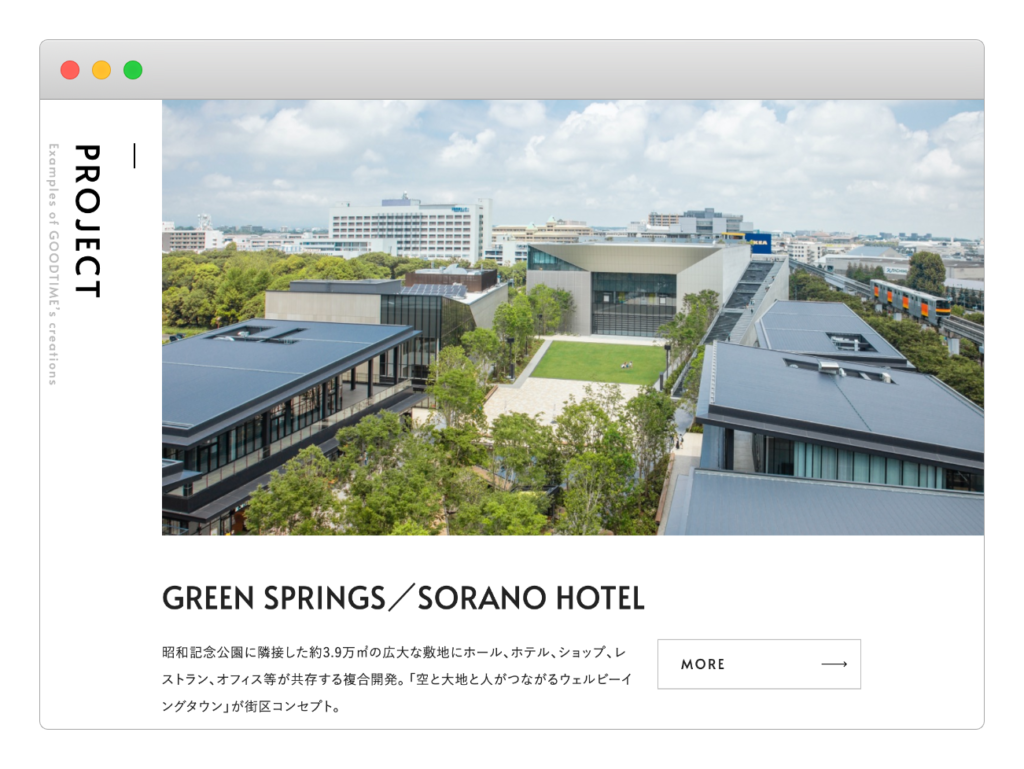Image resolution: width=1024 pixels, height=769 pixels.
Task: Click the arrow icon inside MORE button
Action: click(834, 664)
